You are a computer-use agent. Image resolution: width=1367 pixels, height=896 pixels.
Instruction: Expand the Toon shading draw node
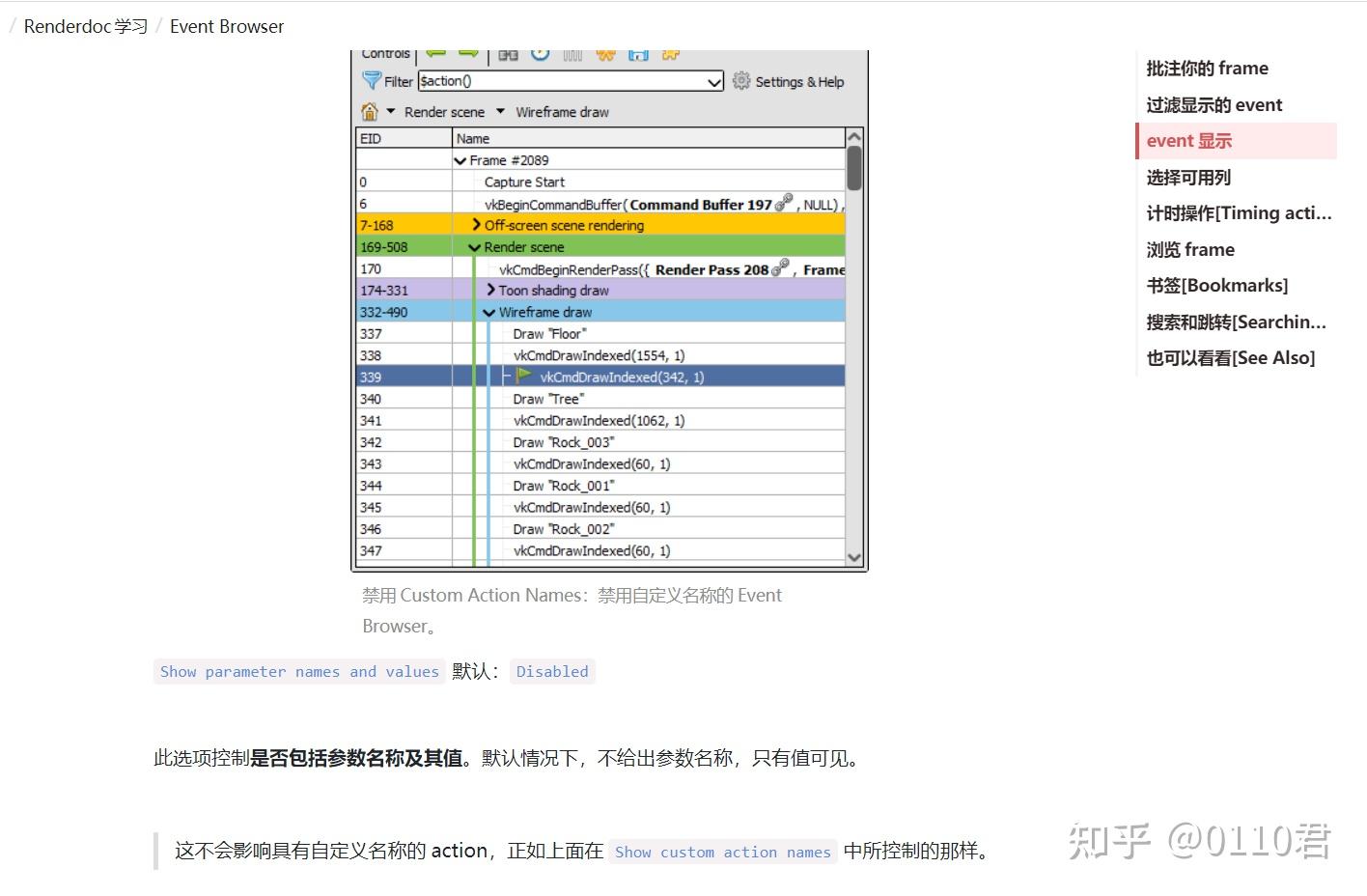[491, 290]
